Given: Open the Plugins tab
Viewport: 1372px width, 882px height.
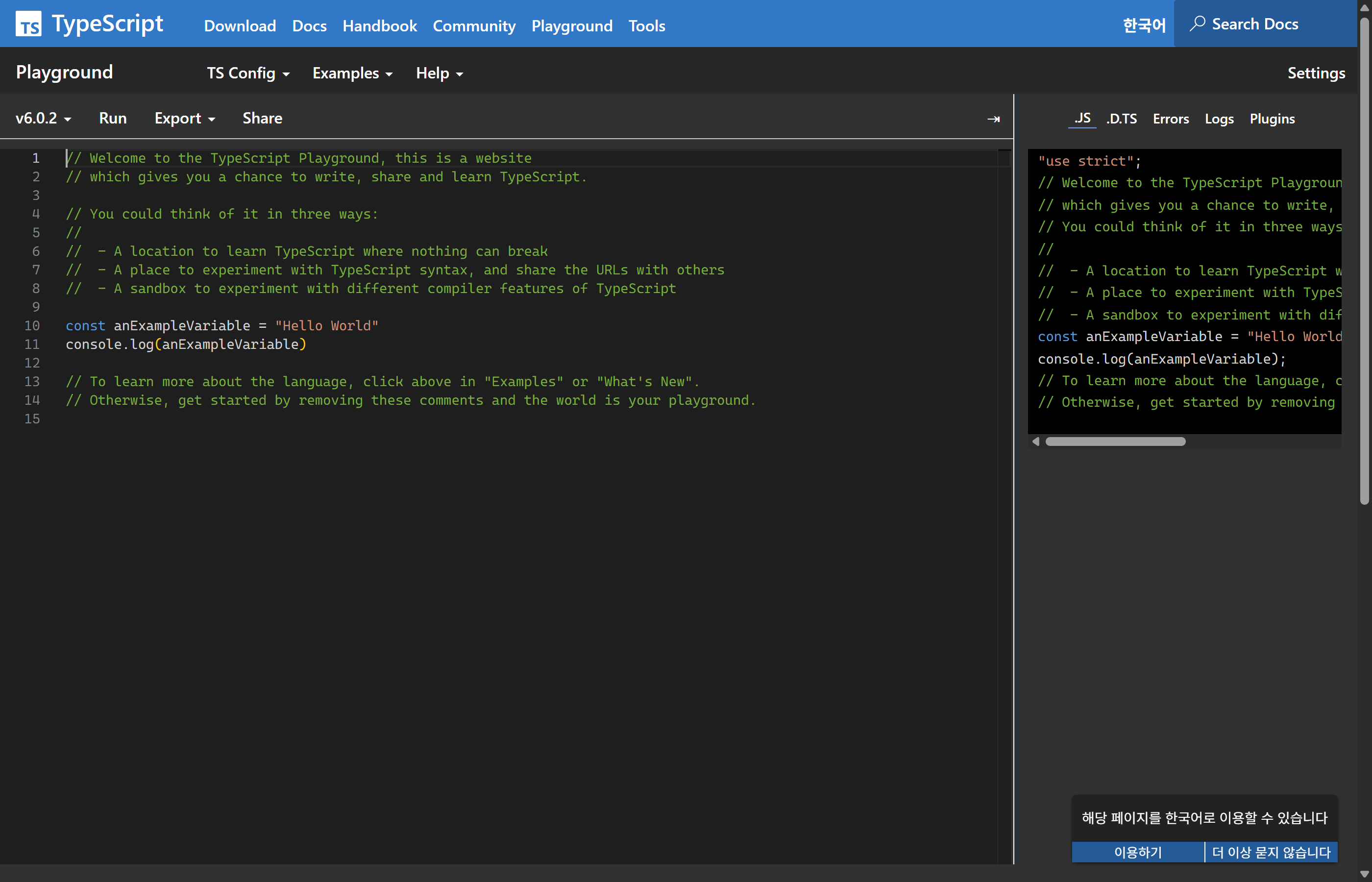Looking at the screenshot, I should (x=1272, y=119).
